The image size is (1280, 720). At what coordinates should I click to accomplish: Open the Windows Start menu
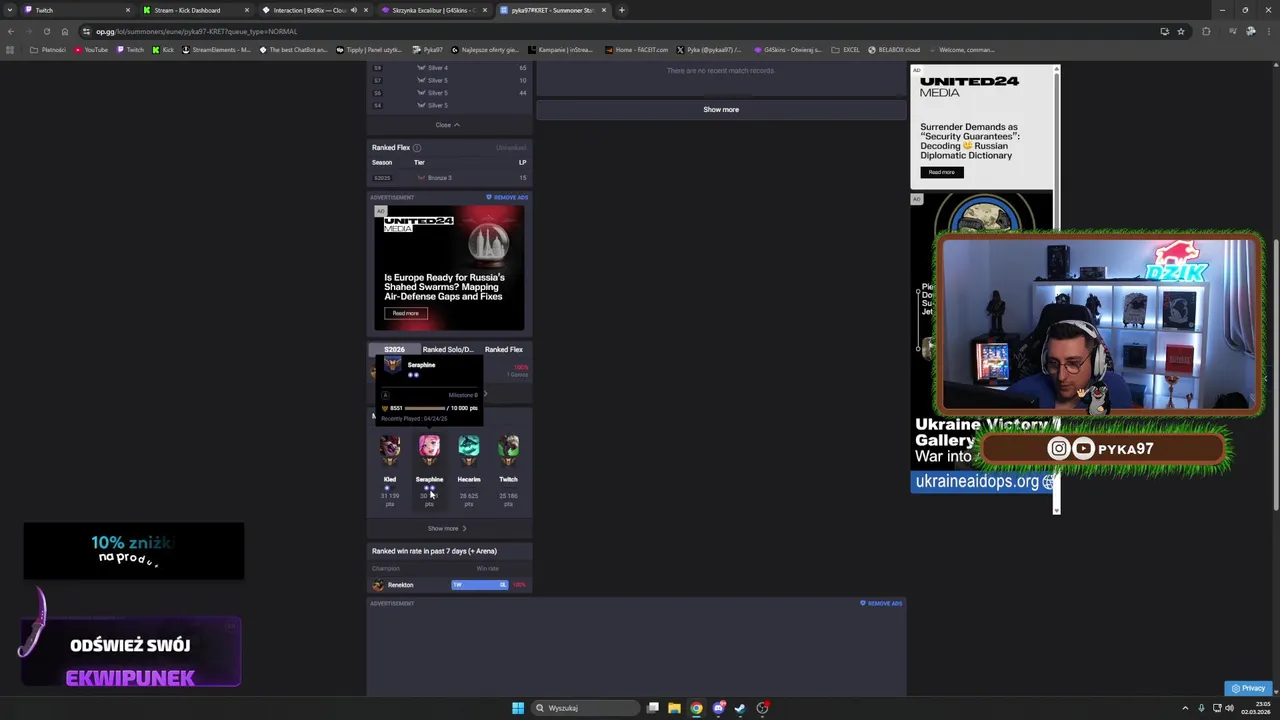click(x=518, y=708)
